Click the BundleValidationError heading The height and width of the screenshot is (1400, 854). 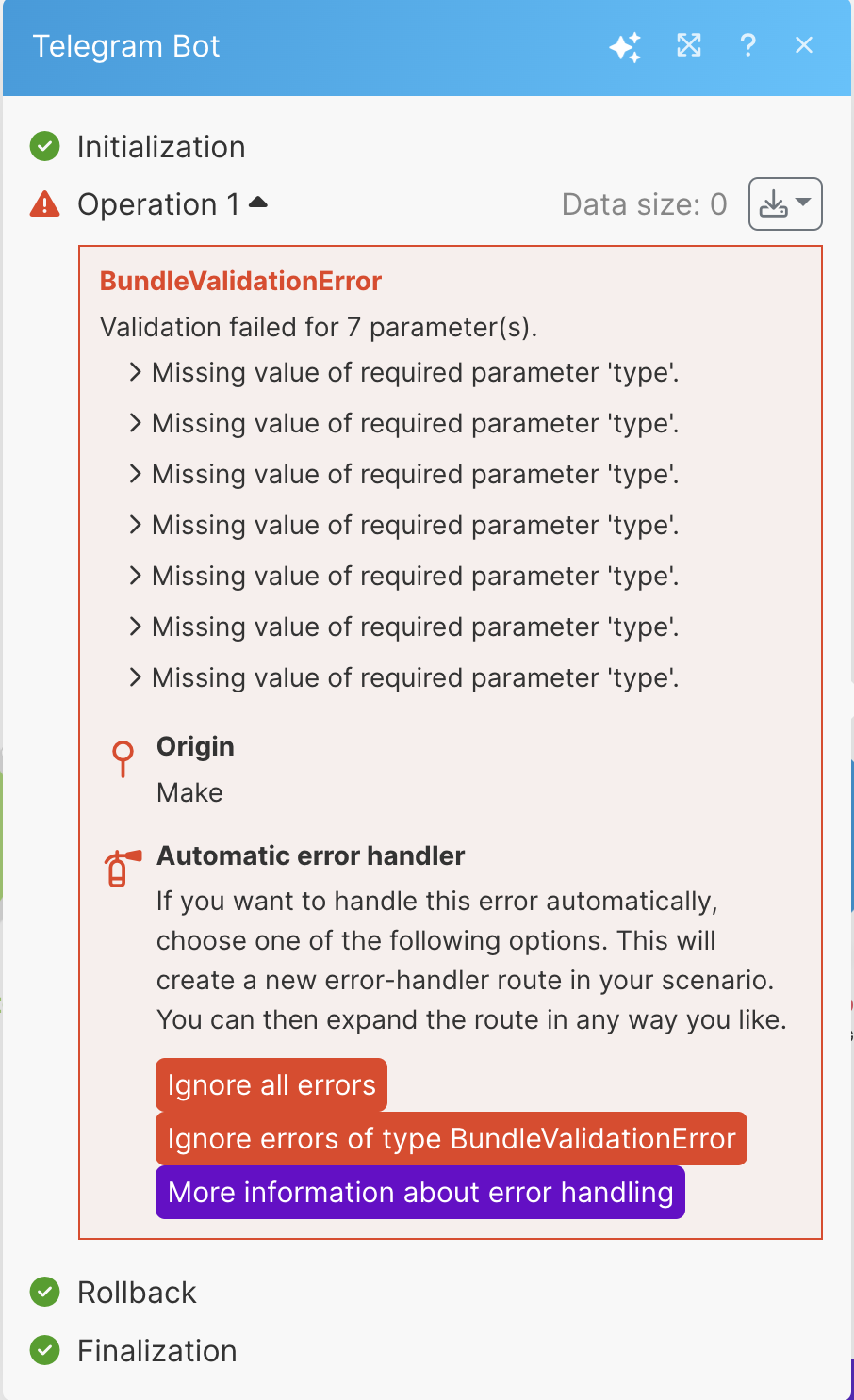(x=240, y=281)
